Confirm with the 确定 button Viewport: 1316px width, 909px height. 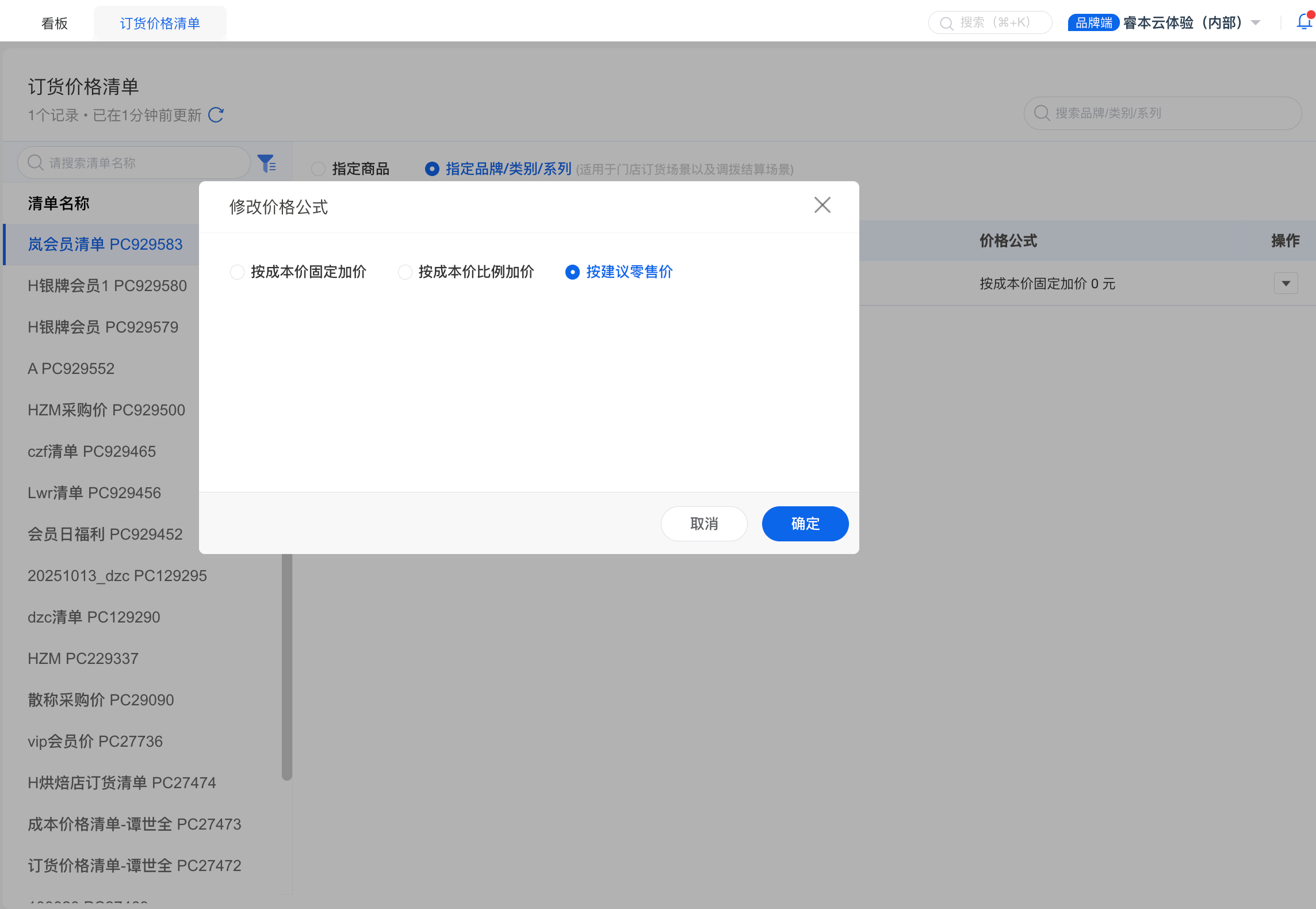[805, 524]
